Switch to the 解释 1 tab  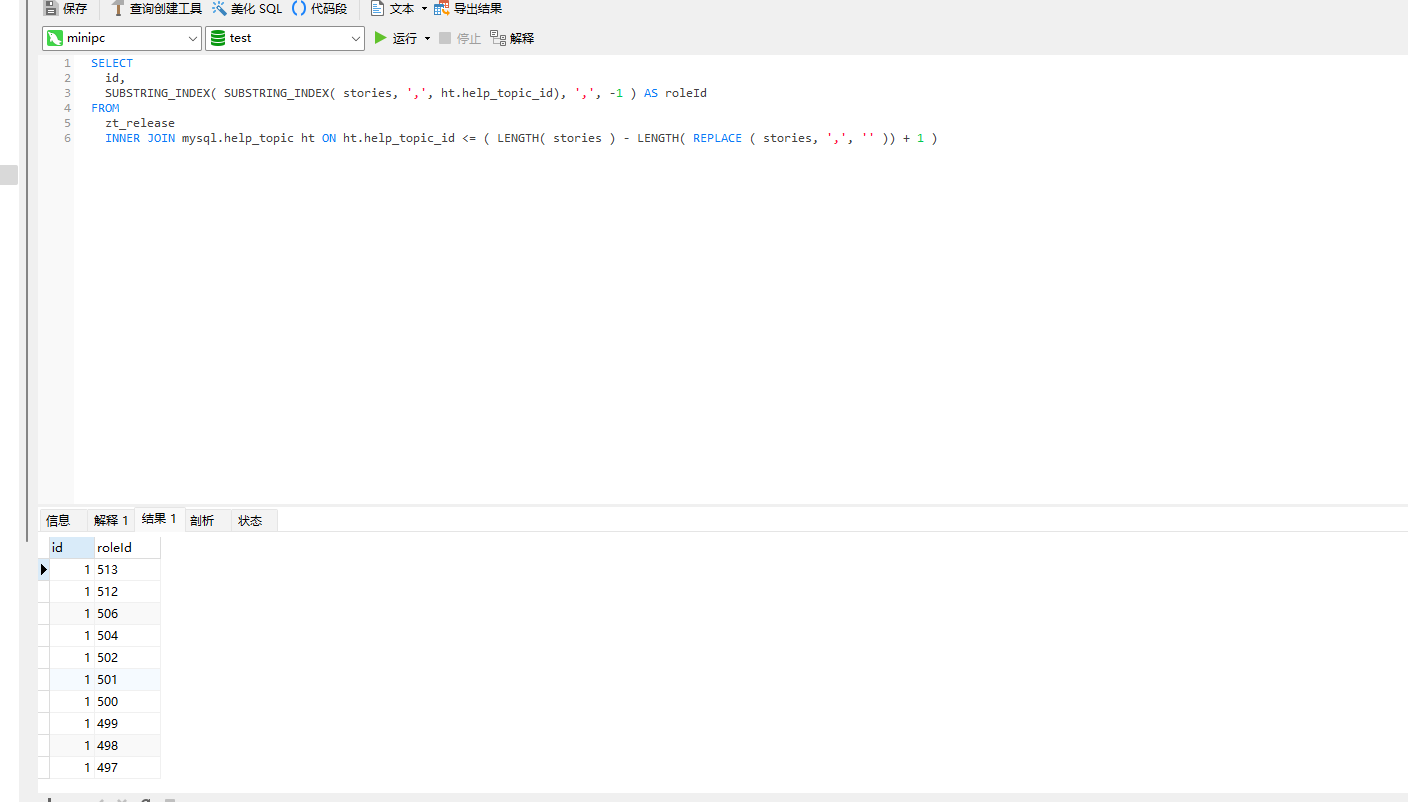(x=111, y=520)
